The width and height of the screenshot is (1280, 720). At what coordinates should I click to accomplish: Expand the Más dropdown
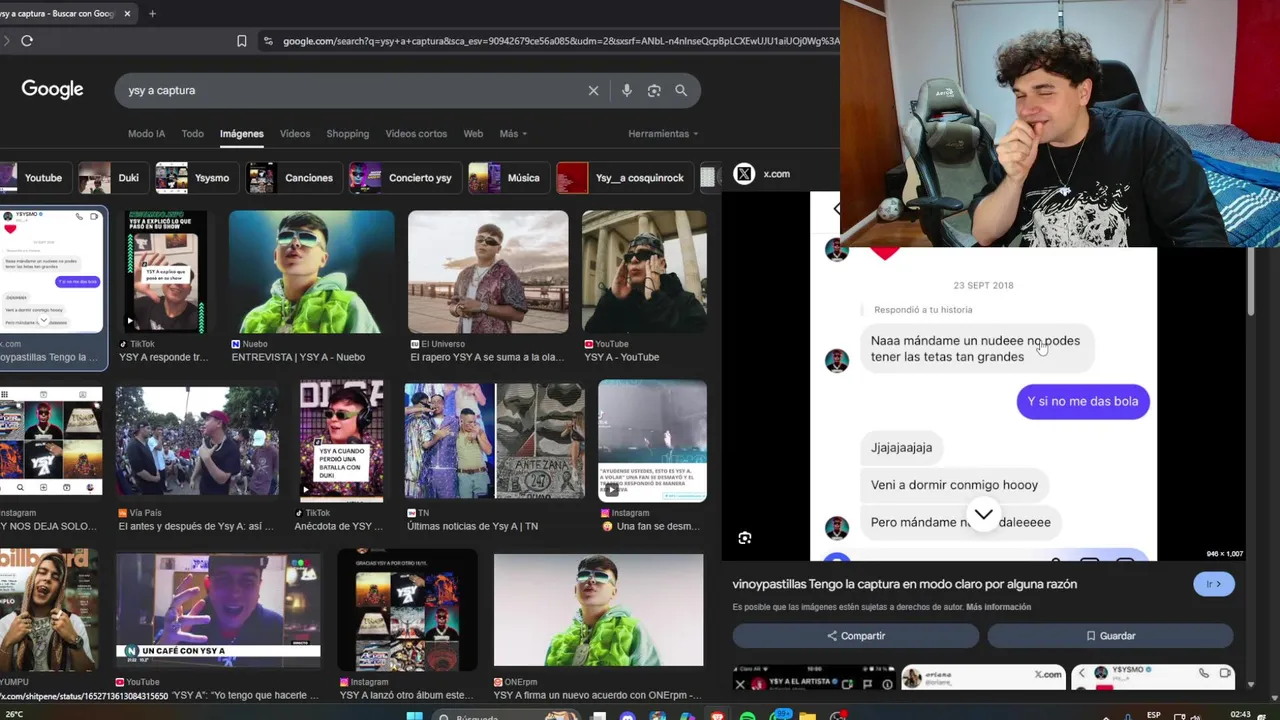513,134
